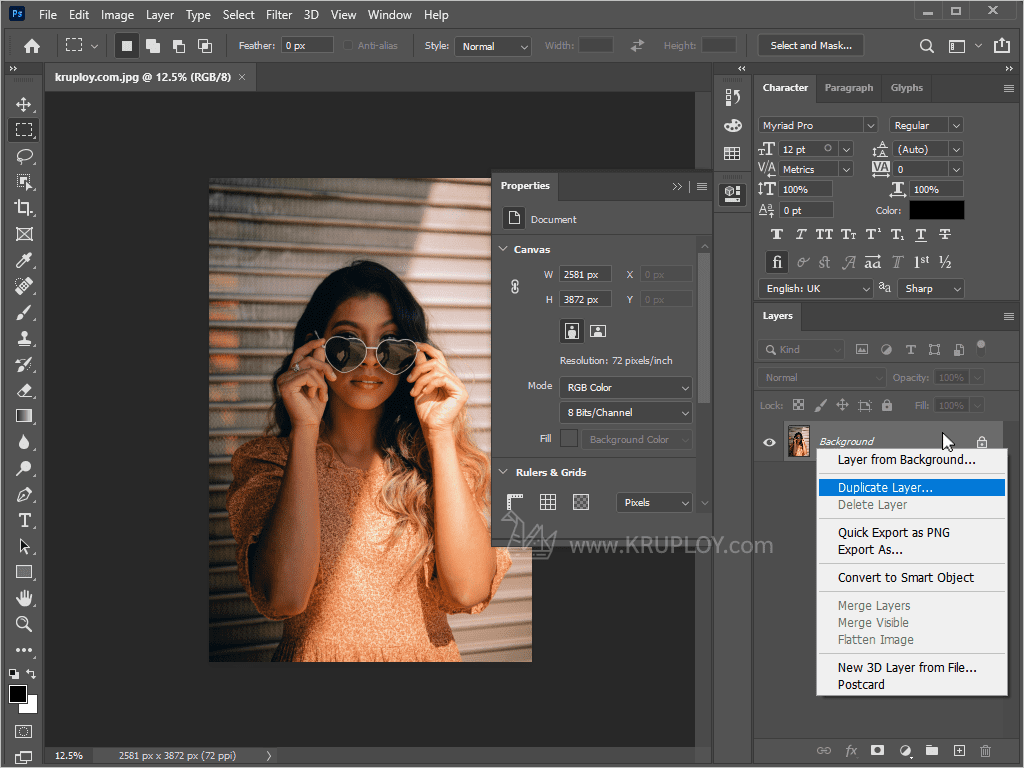Collapse the Canvas section

click(x=504, y=249)
